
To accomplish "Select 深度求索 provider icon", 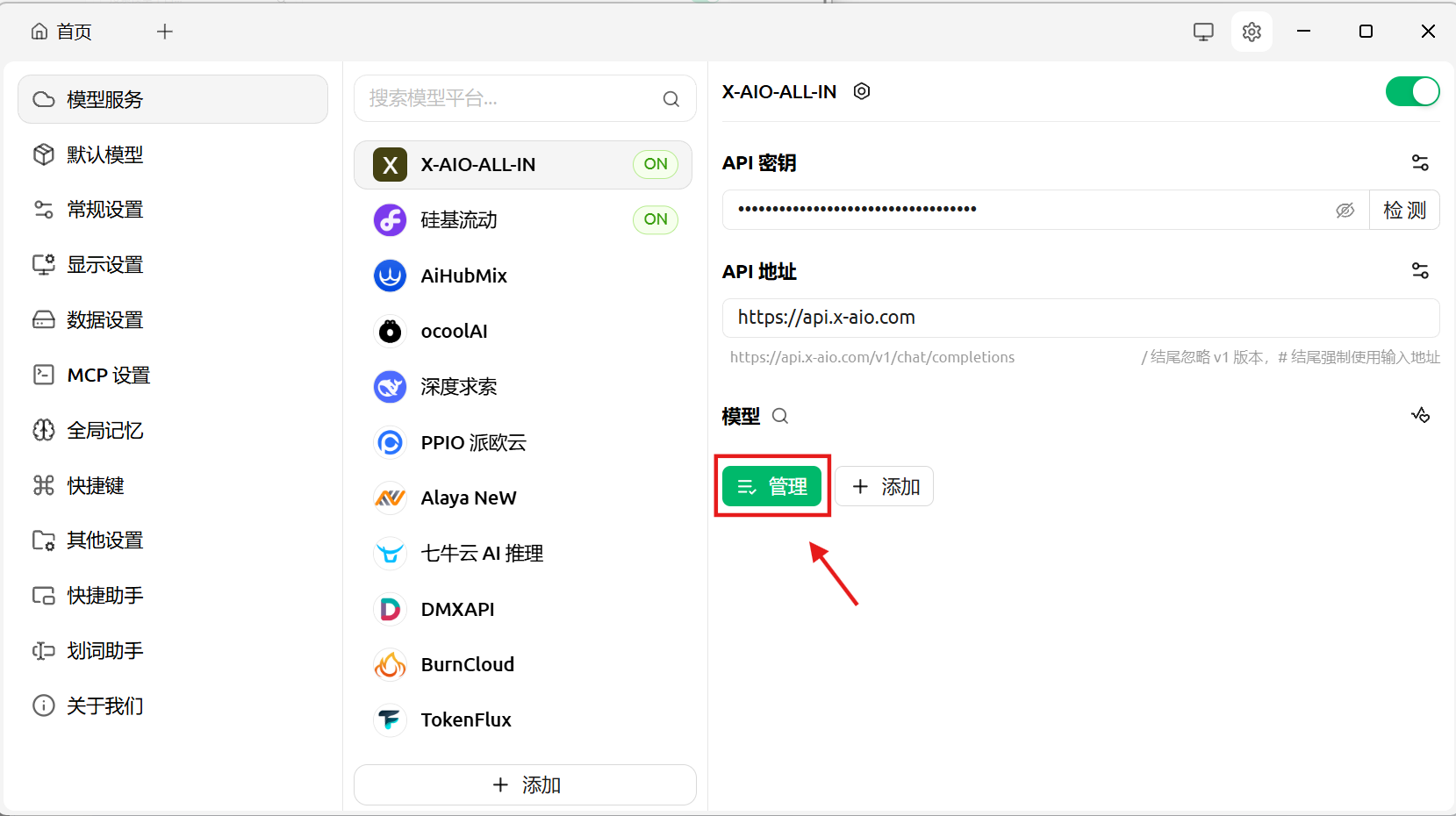I will point(390,386).
